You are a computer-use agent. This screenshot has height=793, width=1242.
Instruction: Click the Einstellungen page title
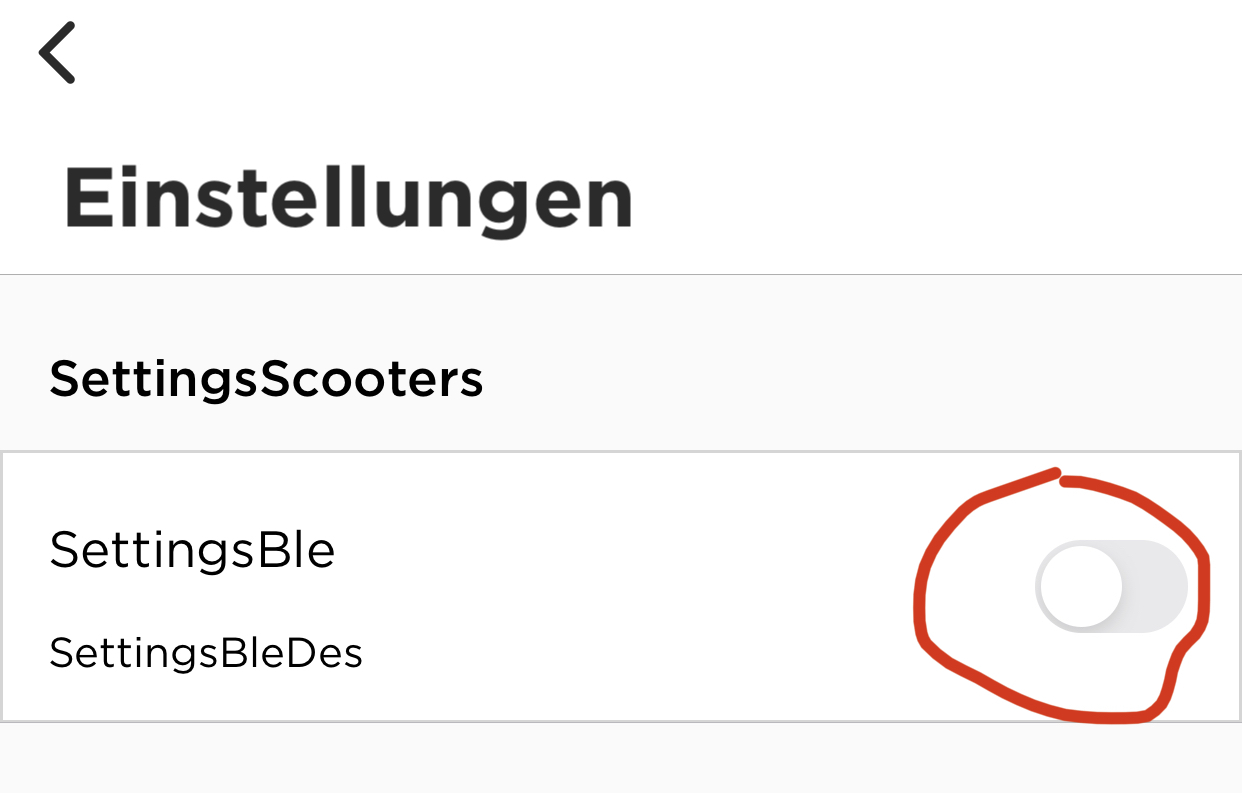[348, 200]
